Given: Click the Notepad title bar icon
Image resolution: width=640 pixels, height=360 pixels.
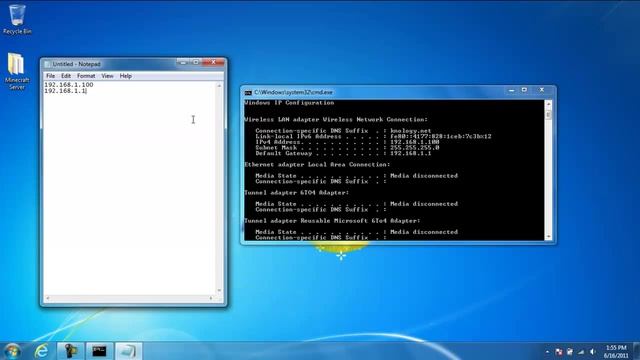Looking at the screenshot, I should coord(47,64).
